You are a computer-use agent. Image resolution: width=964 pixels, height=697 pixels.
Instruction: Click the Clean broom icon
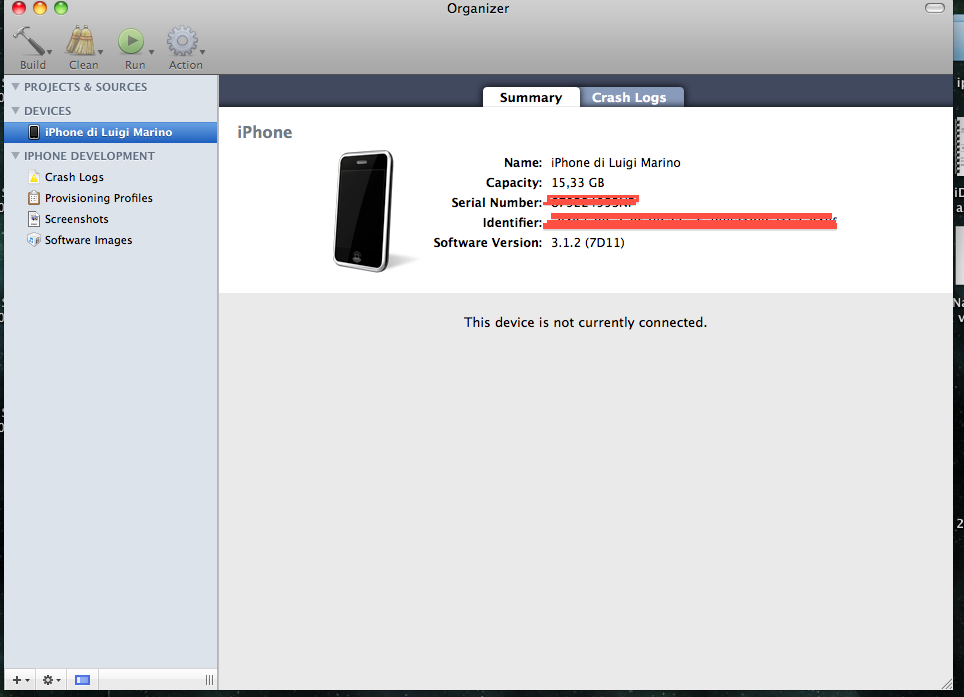(81, 41)
